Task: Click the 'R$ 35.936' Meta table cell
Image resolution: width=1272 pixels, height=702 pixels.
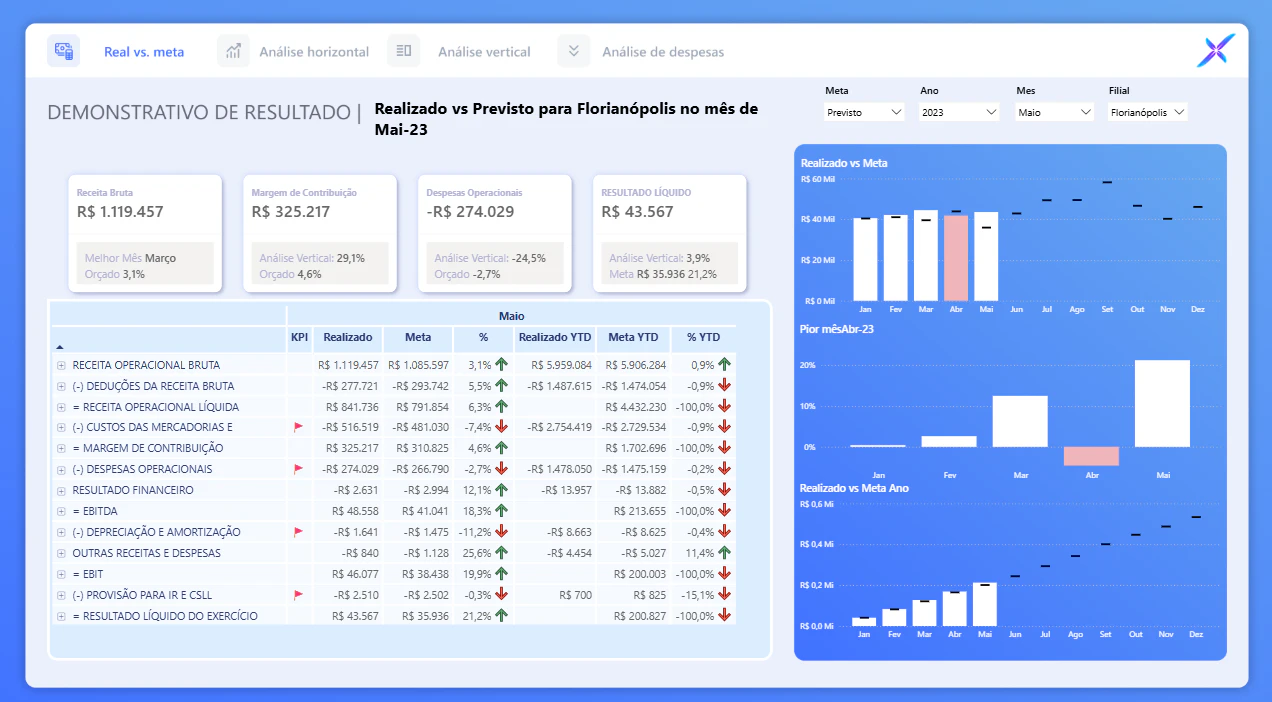Action: pos(418,616)
